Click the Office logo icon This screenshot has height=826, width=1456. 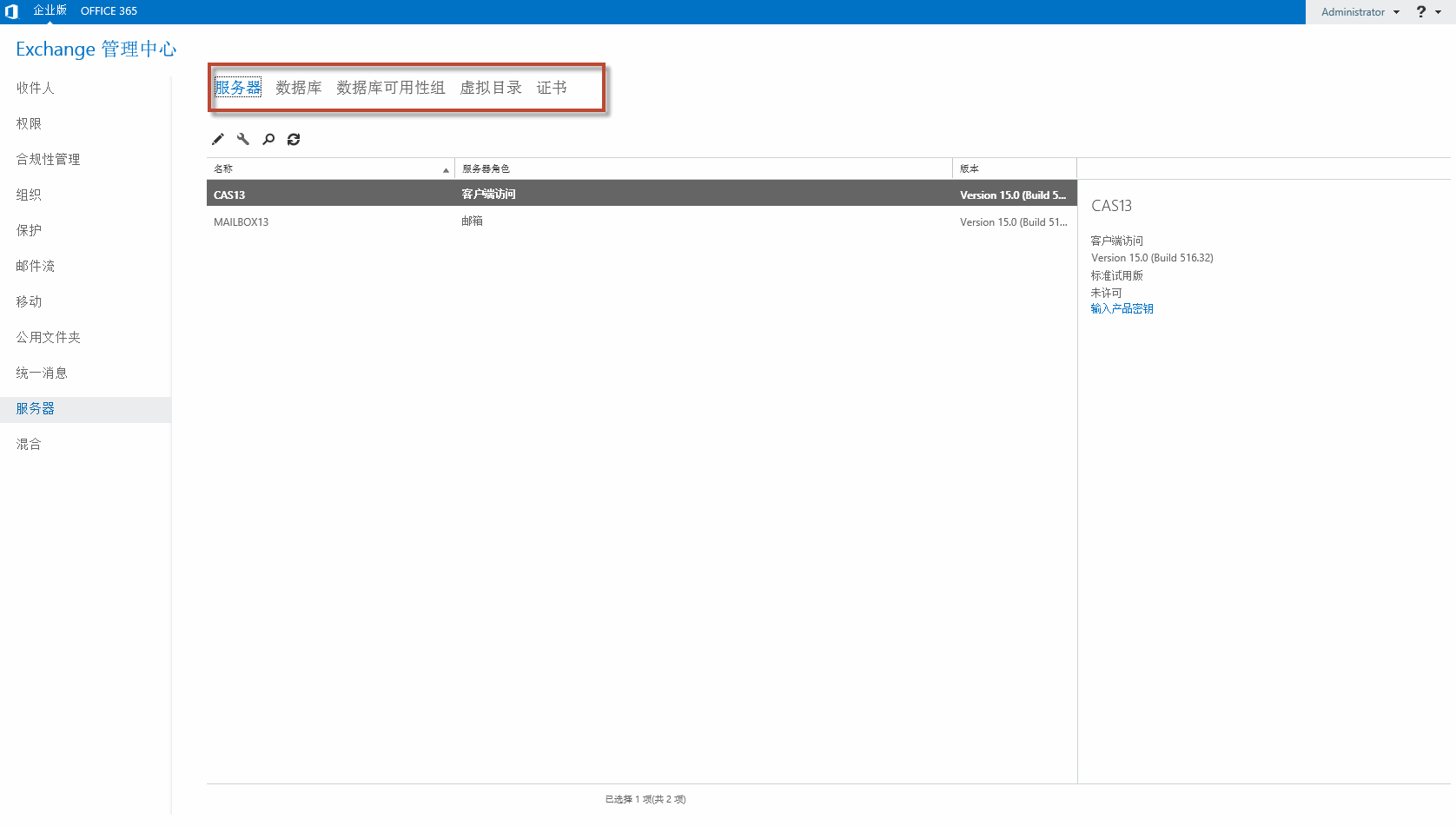11,11
